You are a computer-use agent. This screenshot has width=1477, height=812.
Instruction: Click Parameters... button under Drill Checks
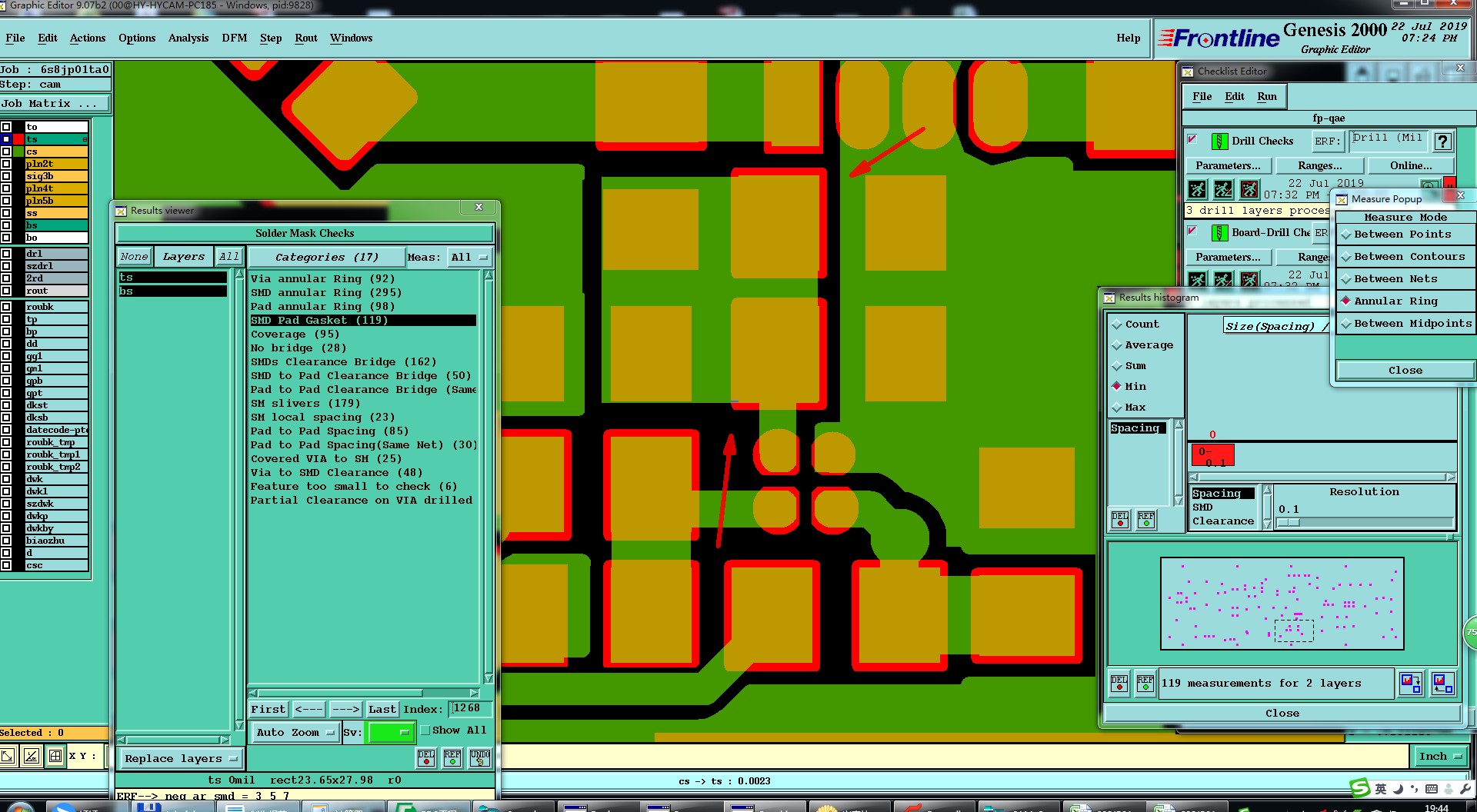pyautogui.click(x=1228, y=166)
